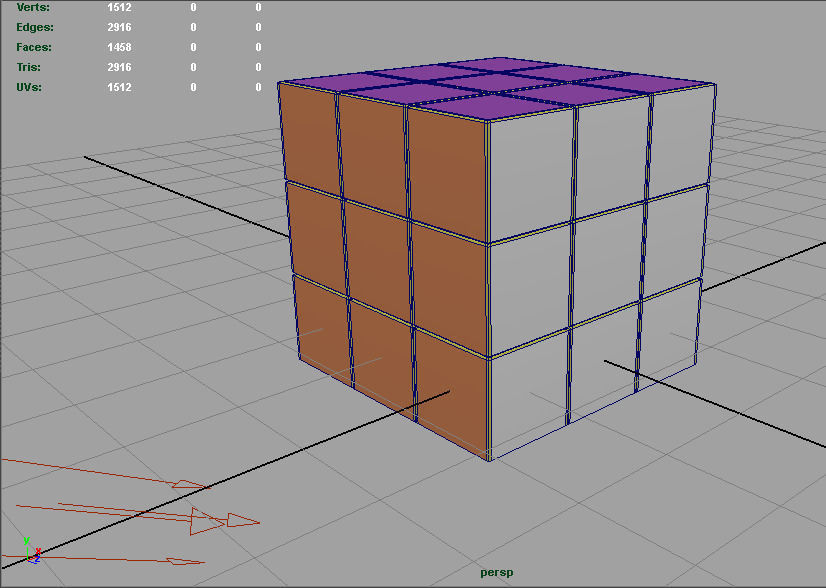Click the 1458 value in the Faces row
The width and height of the screenshot is (826, 588).
click(119, 47)
